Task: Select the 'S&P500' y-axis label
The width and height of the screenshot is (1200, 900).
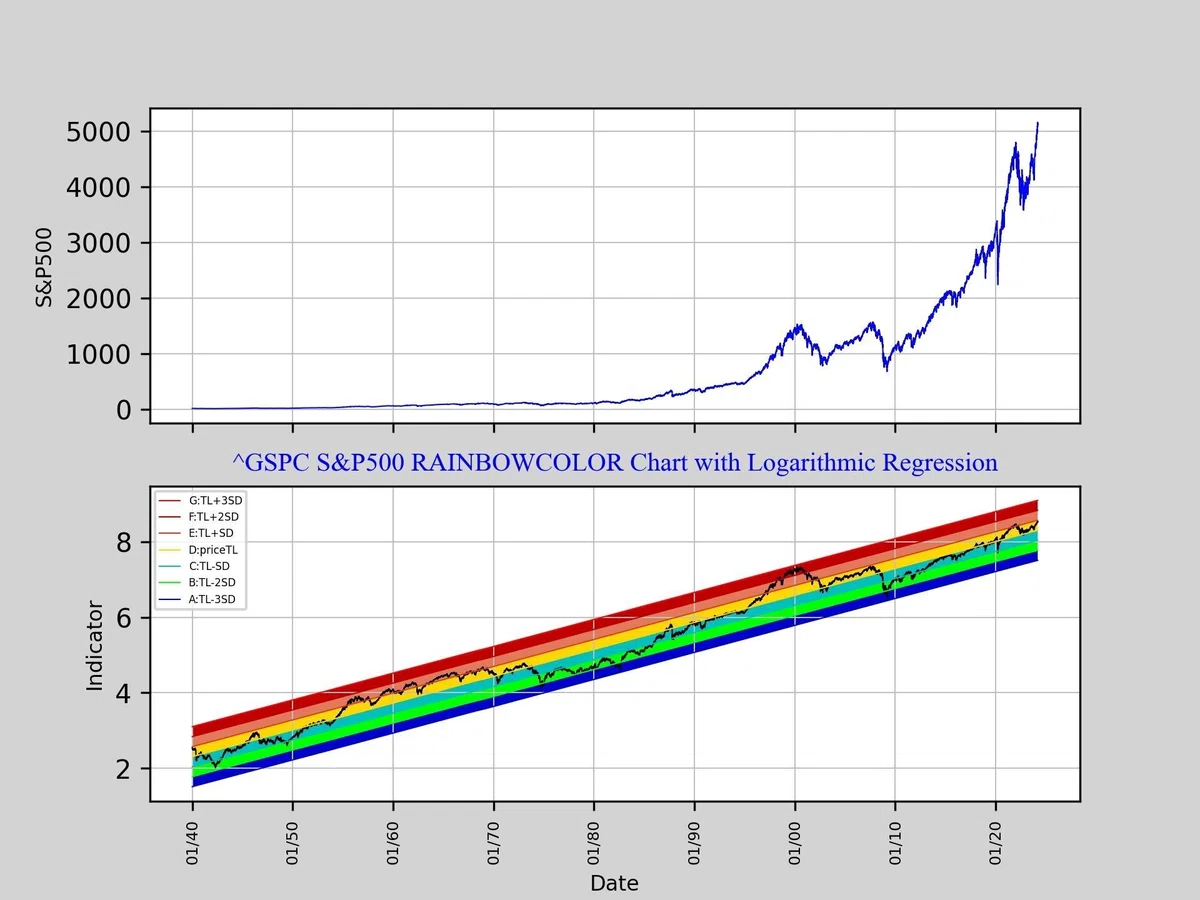Action: pyautogui.click(x=44, y=266)
